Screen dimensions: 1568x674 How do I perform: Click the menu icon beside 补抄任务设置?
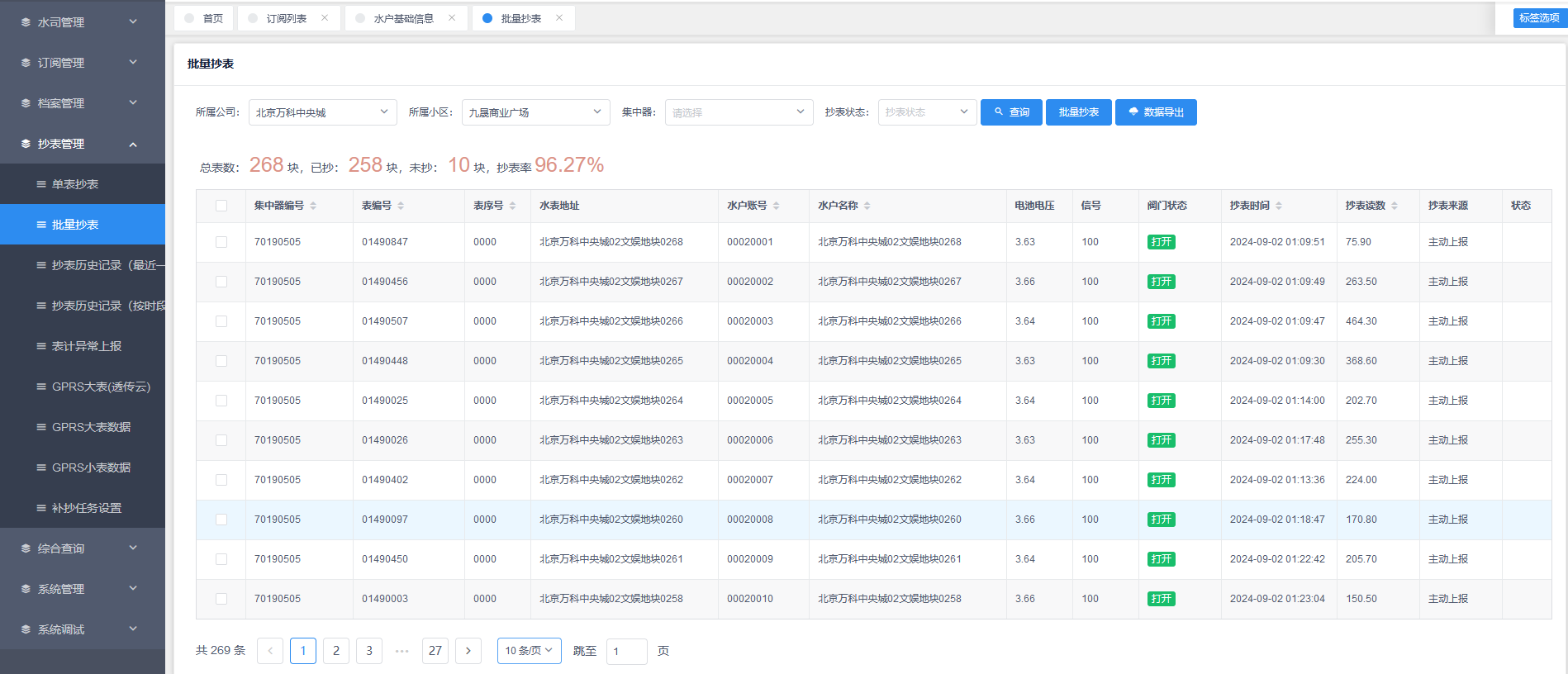point(41,508)
